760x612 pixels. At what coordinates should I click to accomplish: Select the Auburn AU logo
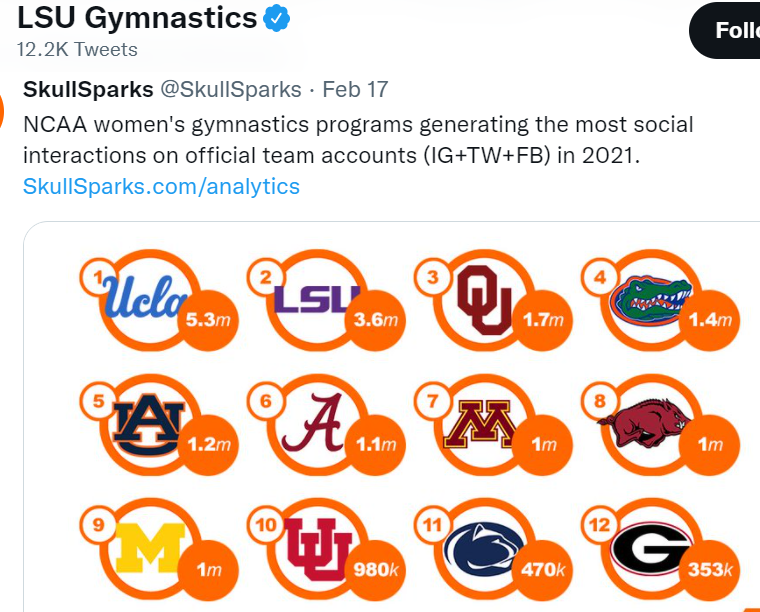(x=146, y=423)
